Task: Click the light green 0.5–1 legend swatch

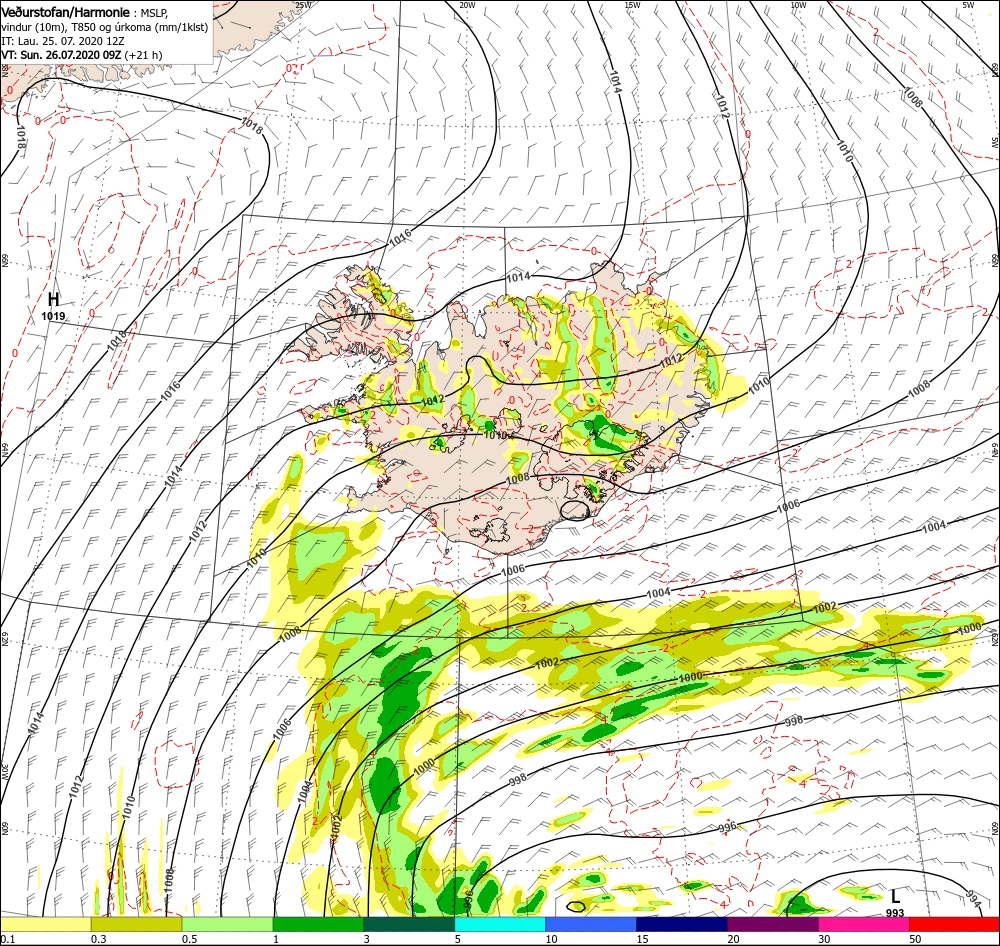Action: (227, 924)
